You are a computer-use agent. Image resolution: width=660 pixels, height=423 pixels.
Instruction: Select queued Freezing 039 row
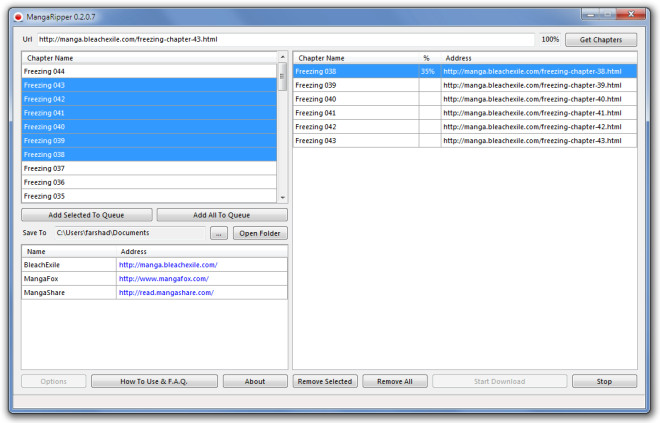[465, 85]
